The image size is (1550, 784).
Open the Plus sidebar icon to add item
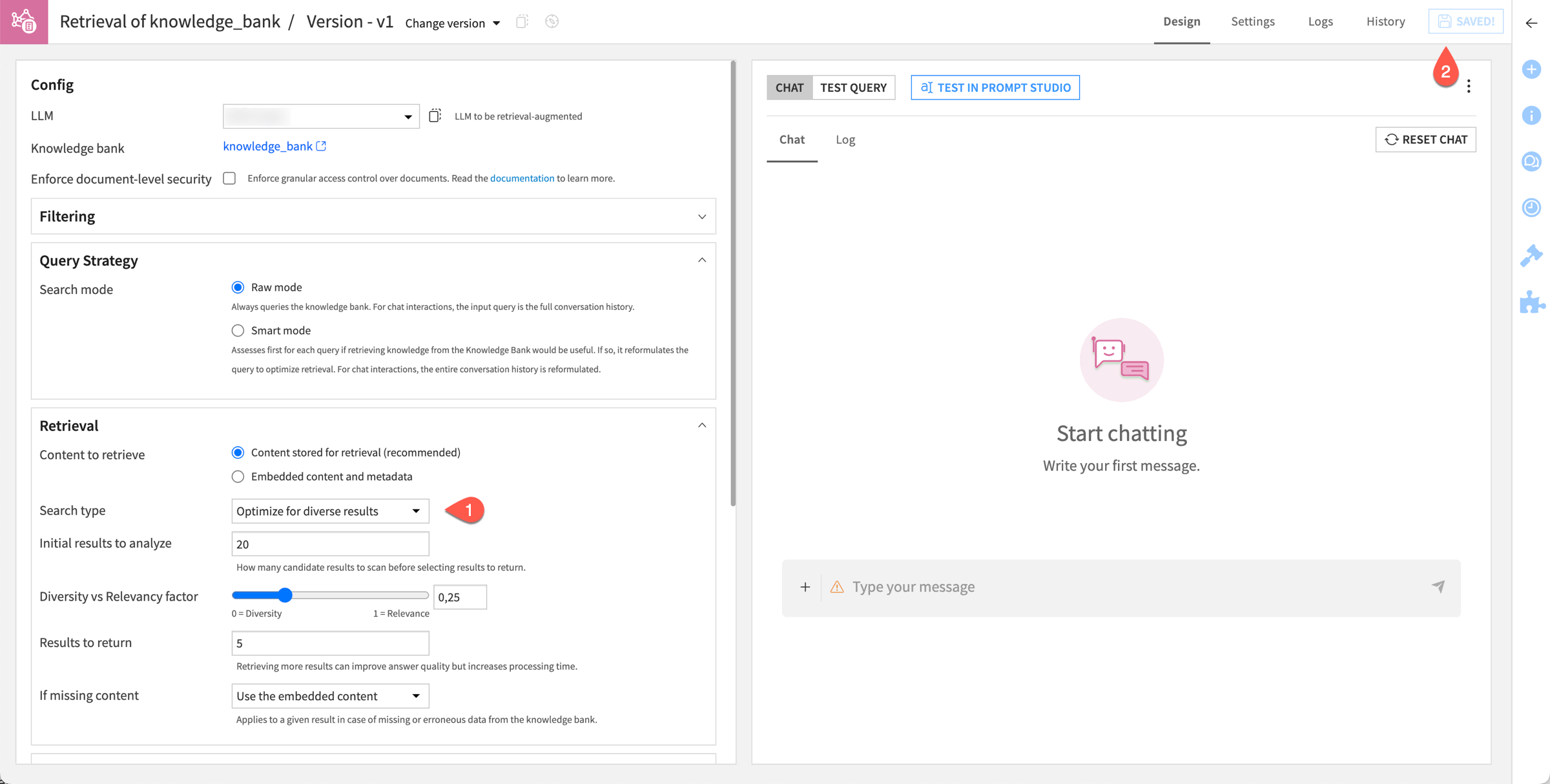point(1531,69)
